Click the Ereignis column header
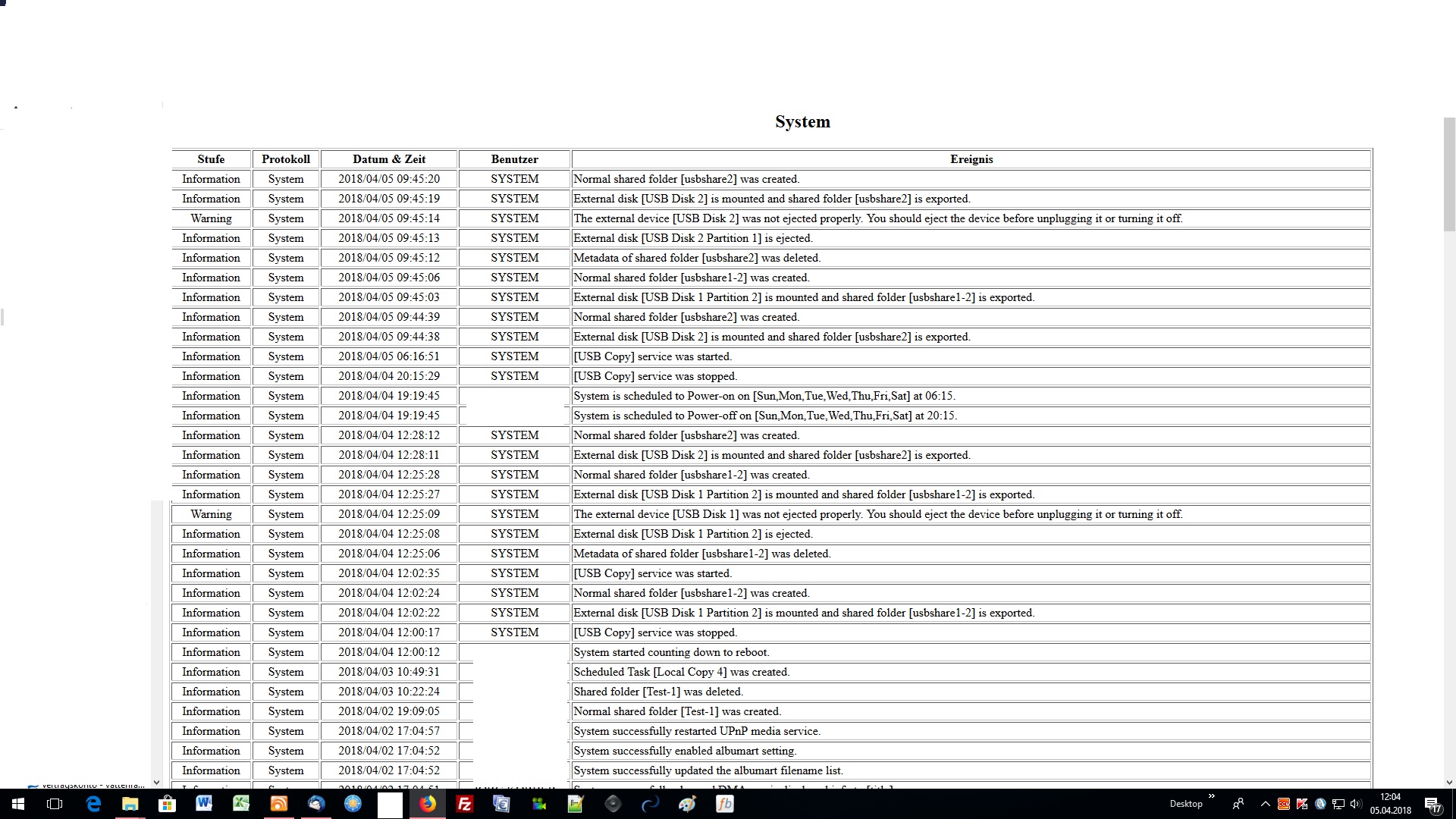1456x819 pixels. point(971,159)
